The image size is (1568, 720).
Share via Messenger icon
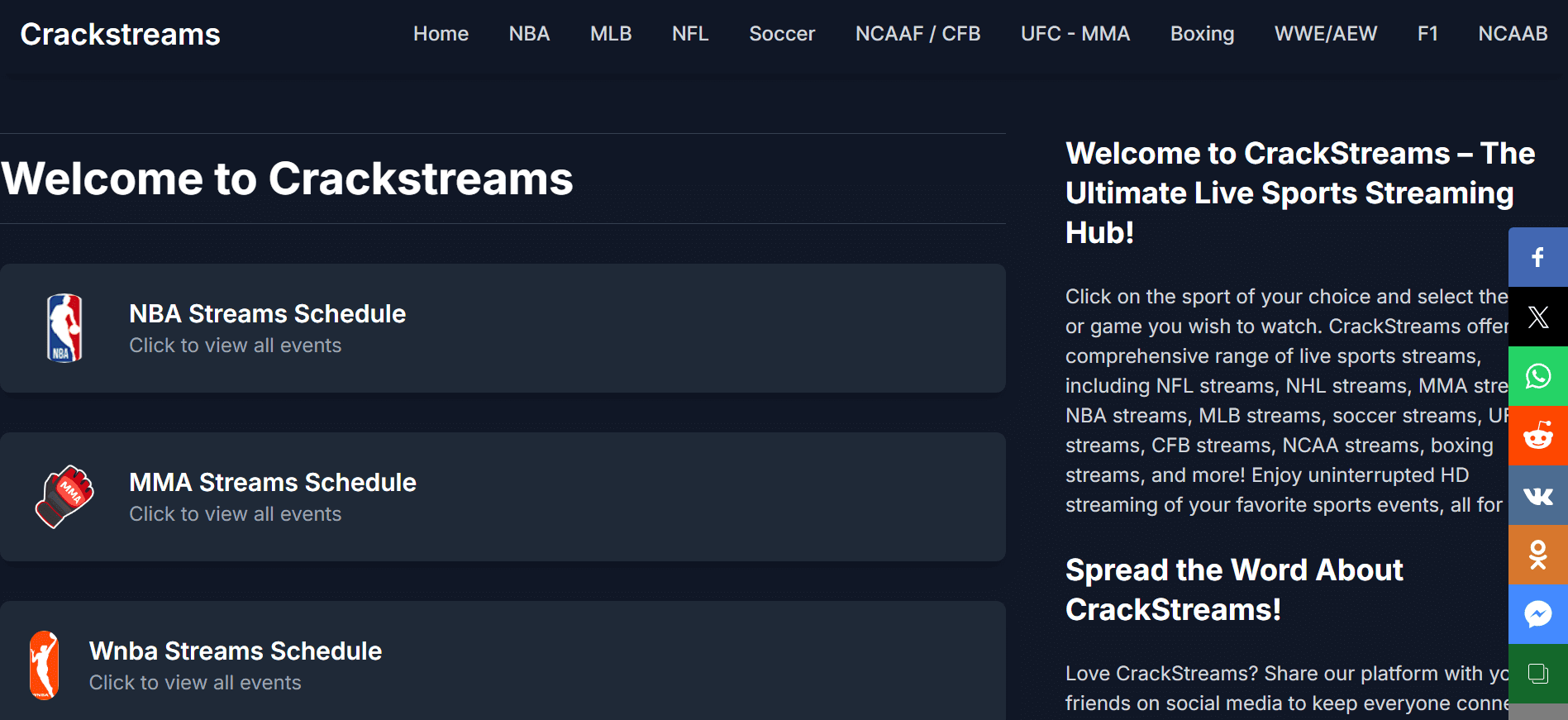click(x=1538, y=614)
